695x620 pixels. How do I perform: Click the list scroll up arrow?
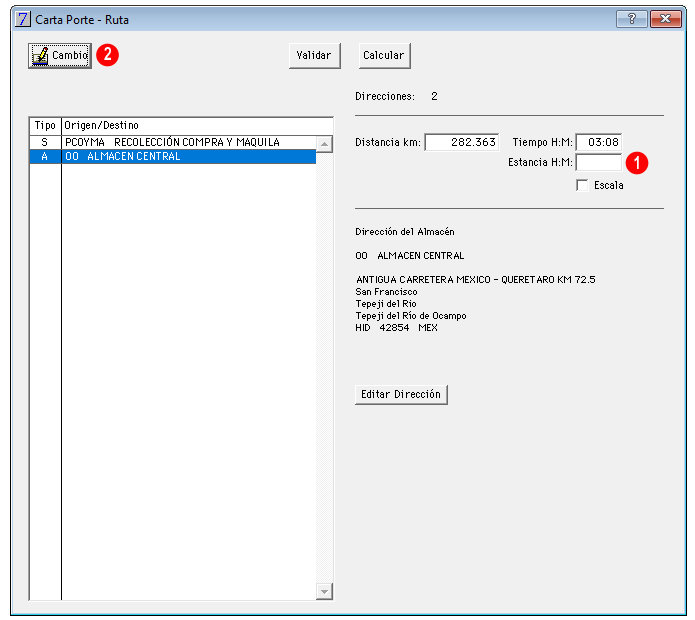[324, 144]
